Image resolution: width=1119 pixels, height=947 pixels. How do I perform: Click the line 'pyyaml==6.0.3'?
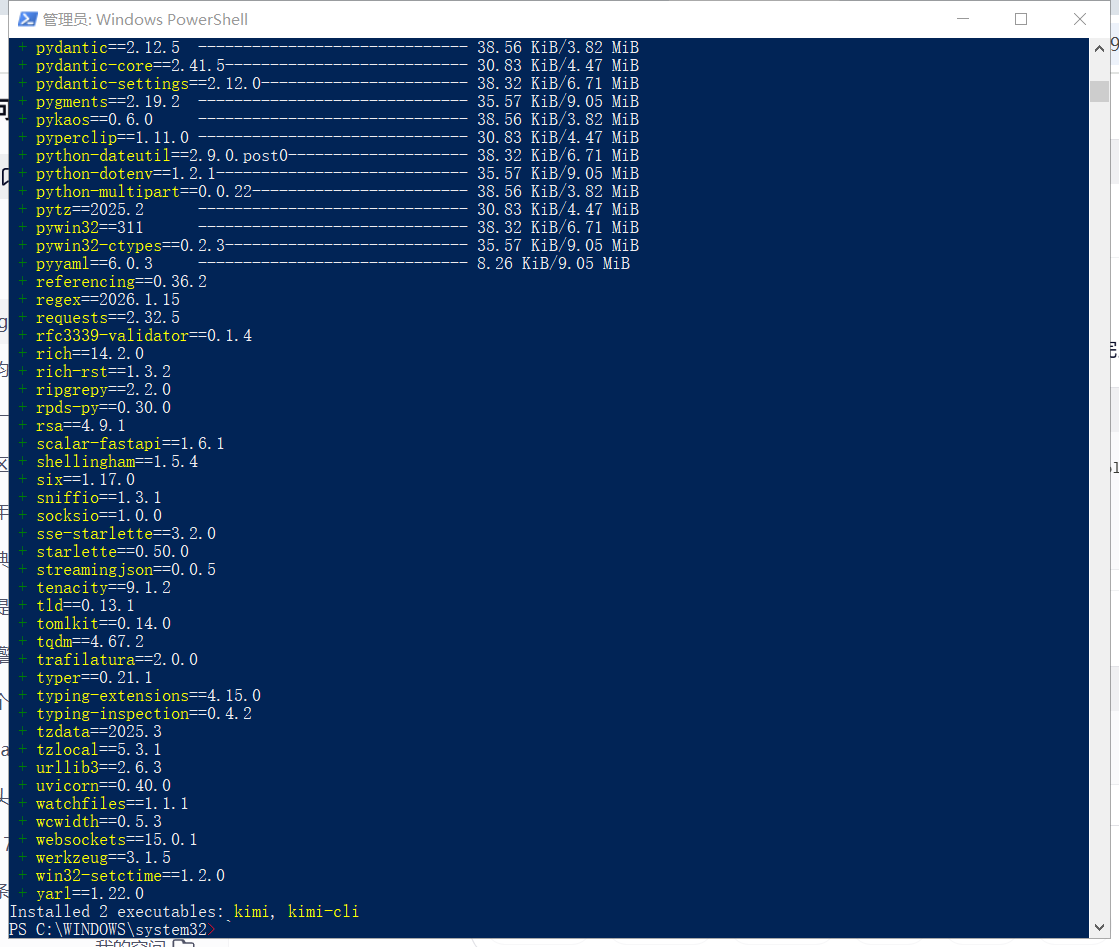94,263
